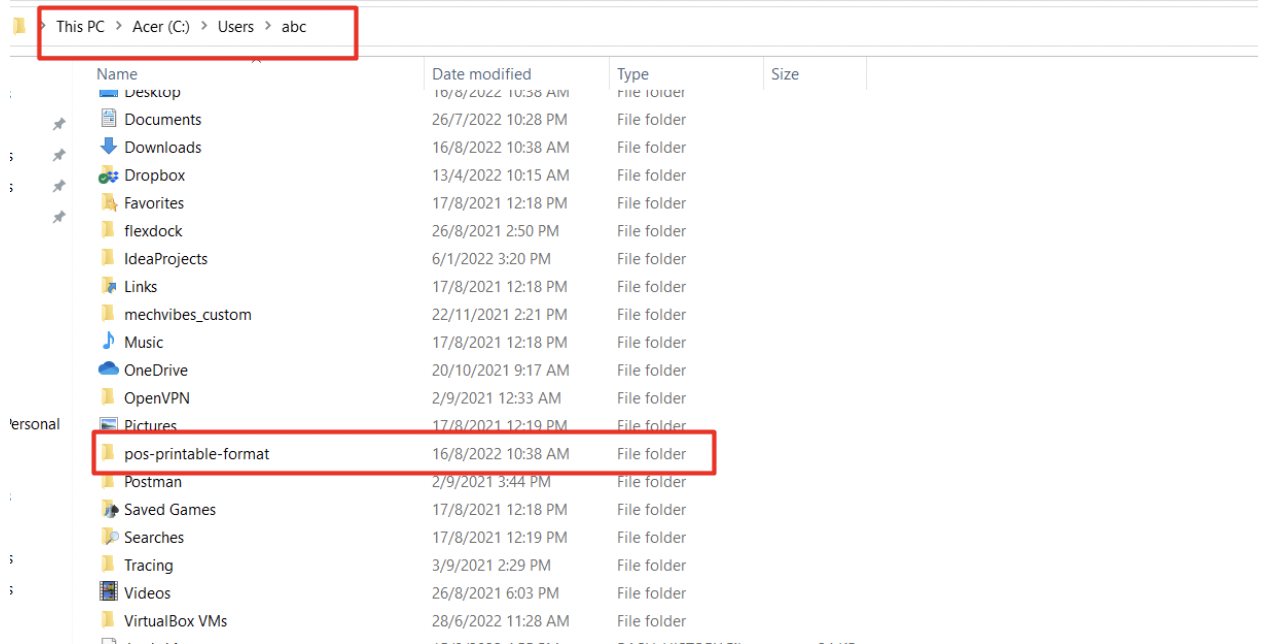Click date 2/9/2021 12:33 AM
Viewport: 1270px width, 644px height.
coord(496,398)
